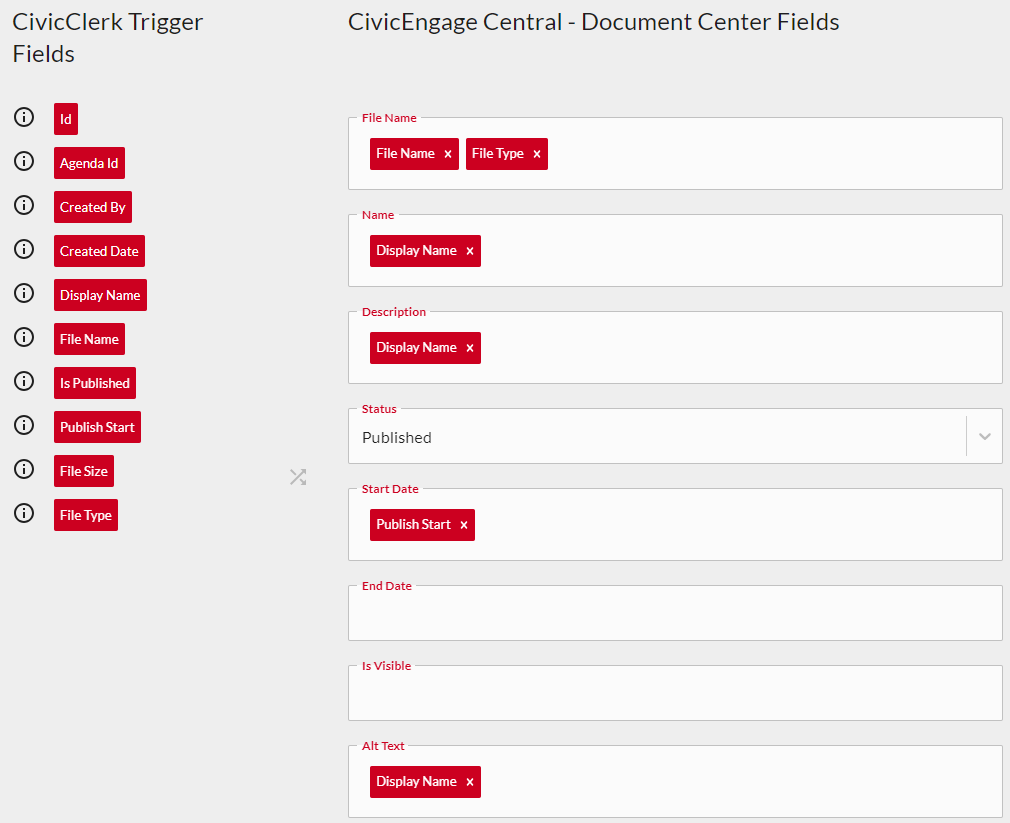This screenshot has width=1010, height=823.
Task: Click info icon next to Is Published
Action: pyautogui.click(x=24, y=381)
